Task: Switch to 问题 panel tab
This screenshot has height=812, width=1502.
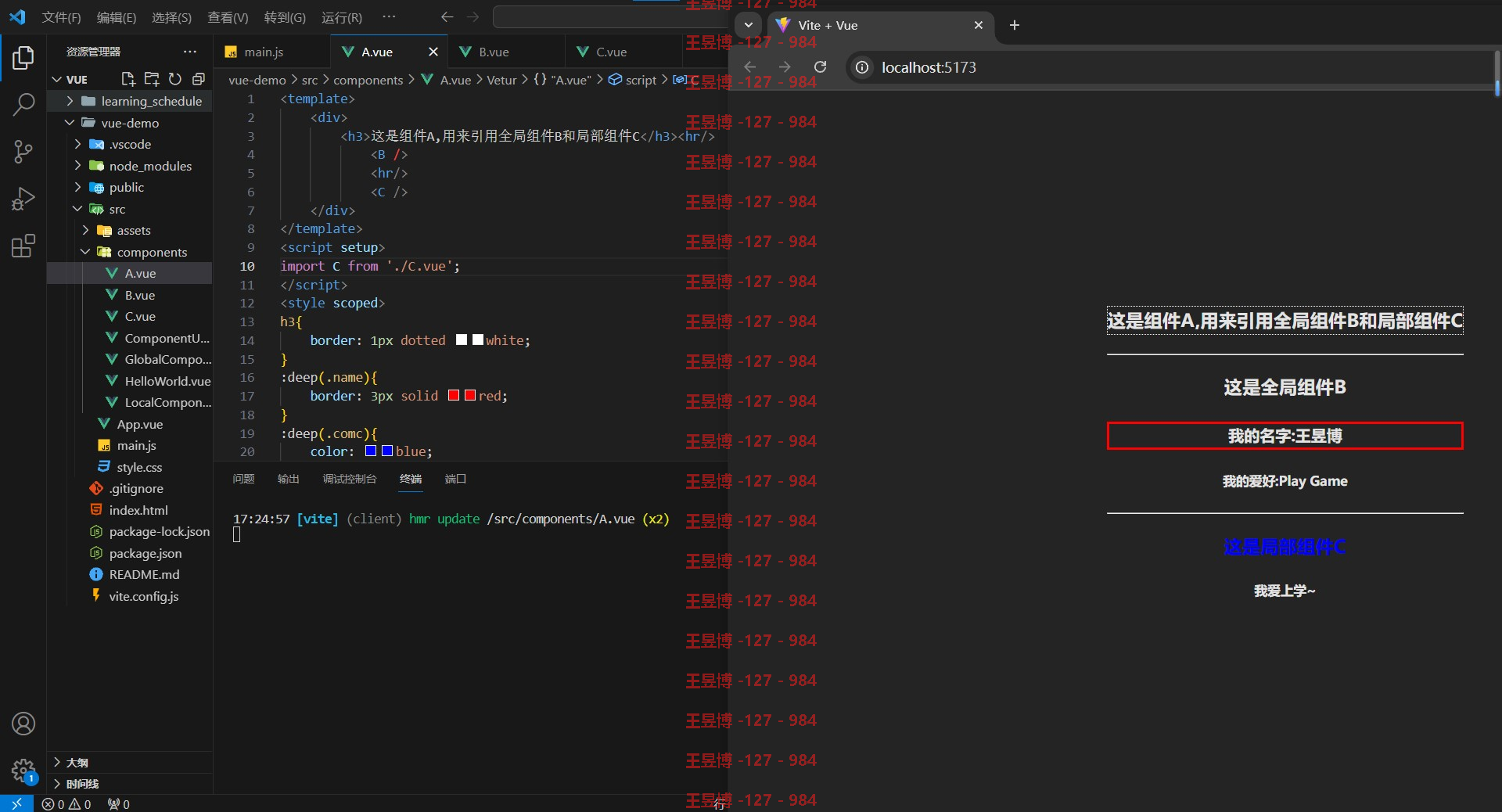Action: coord(243,479)
